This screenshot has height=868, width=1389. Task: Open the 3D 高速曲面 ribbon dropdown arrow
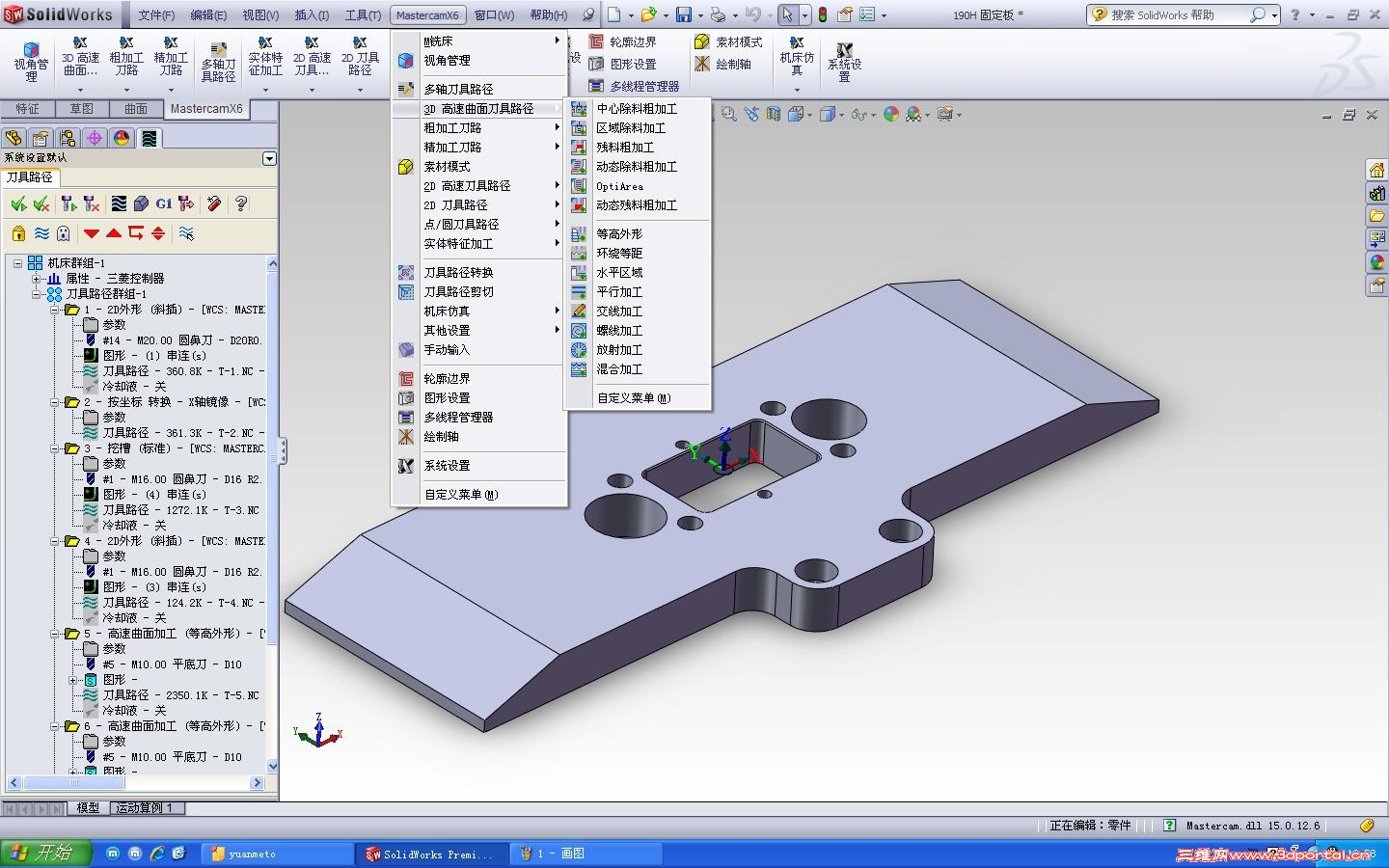[80, 91]
